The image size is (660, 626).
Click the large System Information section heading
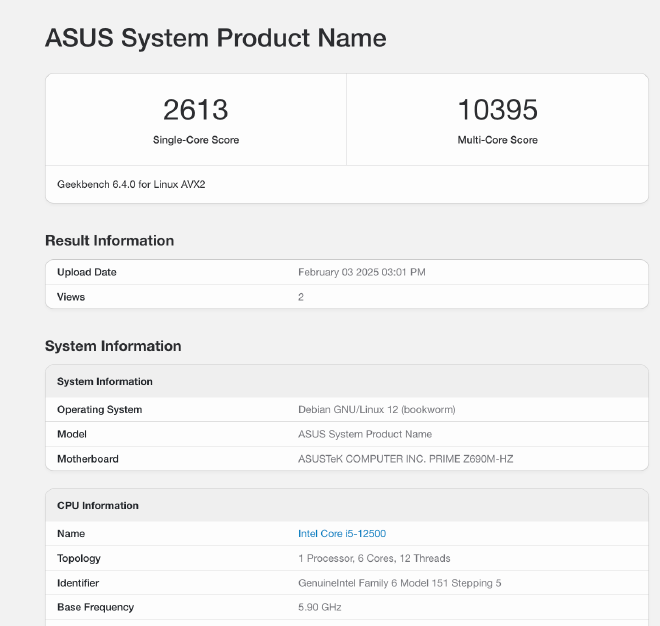pyautogui.click(x=113, y=346)
